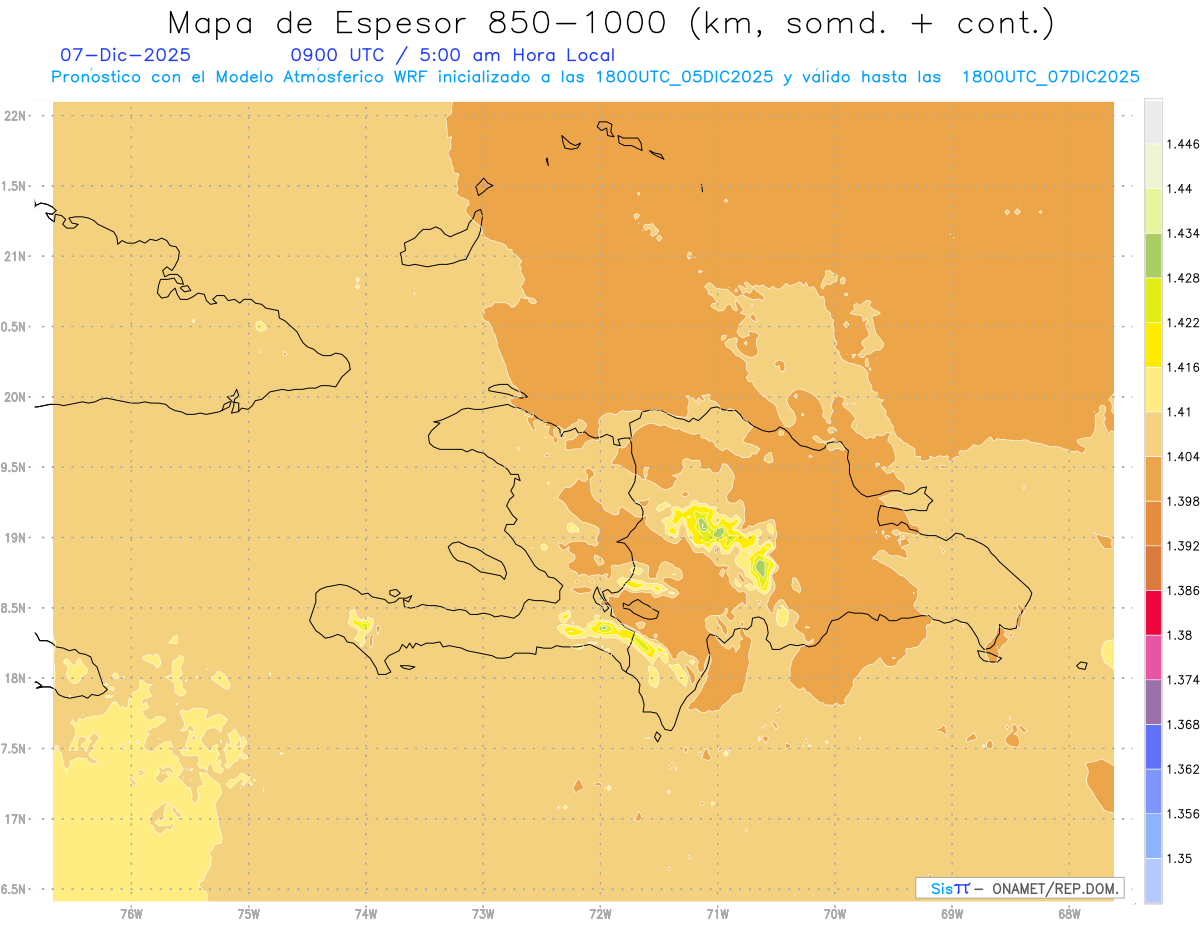Click the lime segment between 1.422 and 1.428

1153,300
